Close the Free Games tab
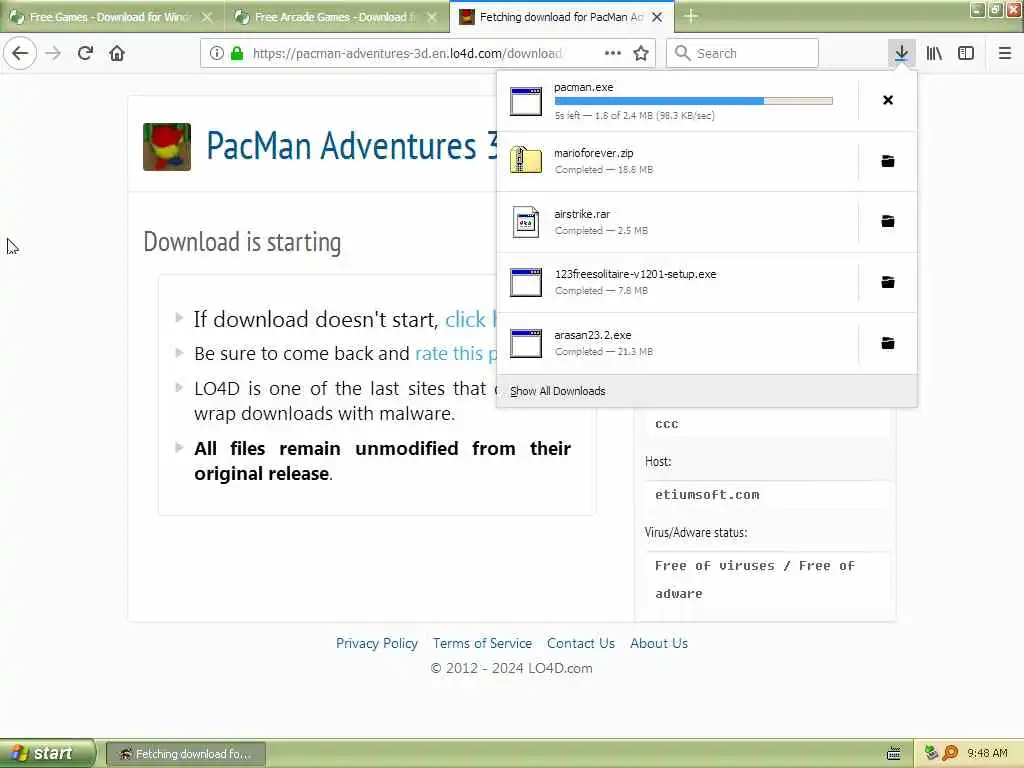The image size is (1024, 768). pyautogui.click(x=207, y=17)
